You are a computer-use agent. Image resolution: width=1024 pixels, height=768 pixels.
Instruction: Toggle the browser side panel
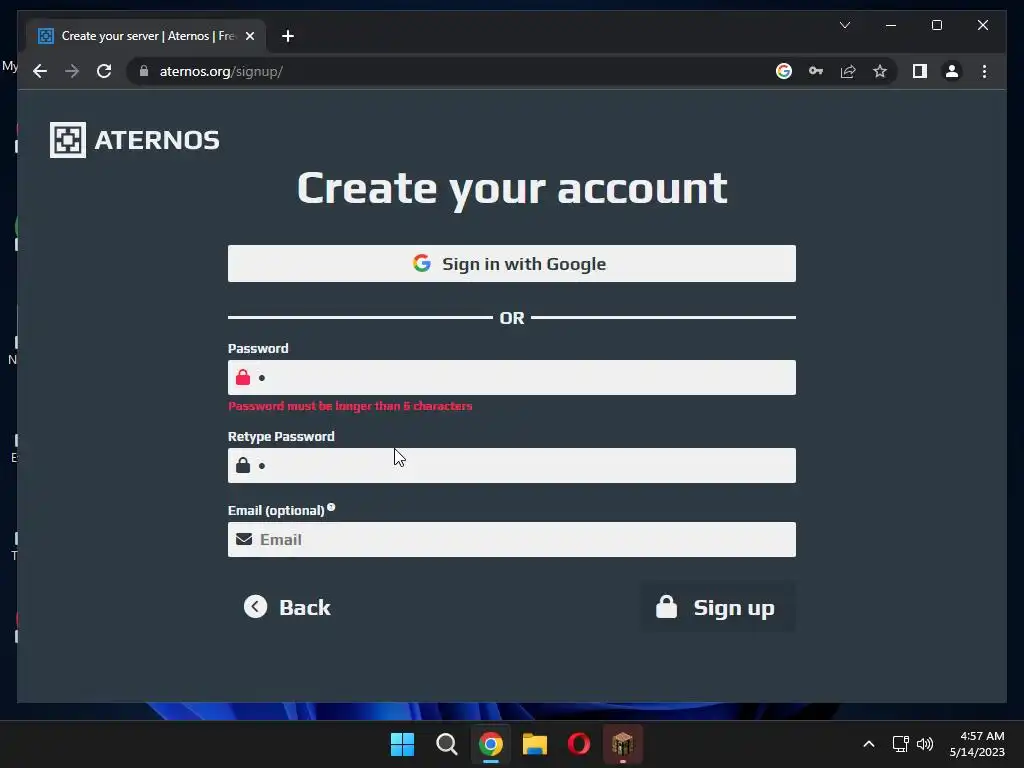(920, 71)
